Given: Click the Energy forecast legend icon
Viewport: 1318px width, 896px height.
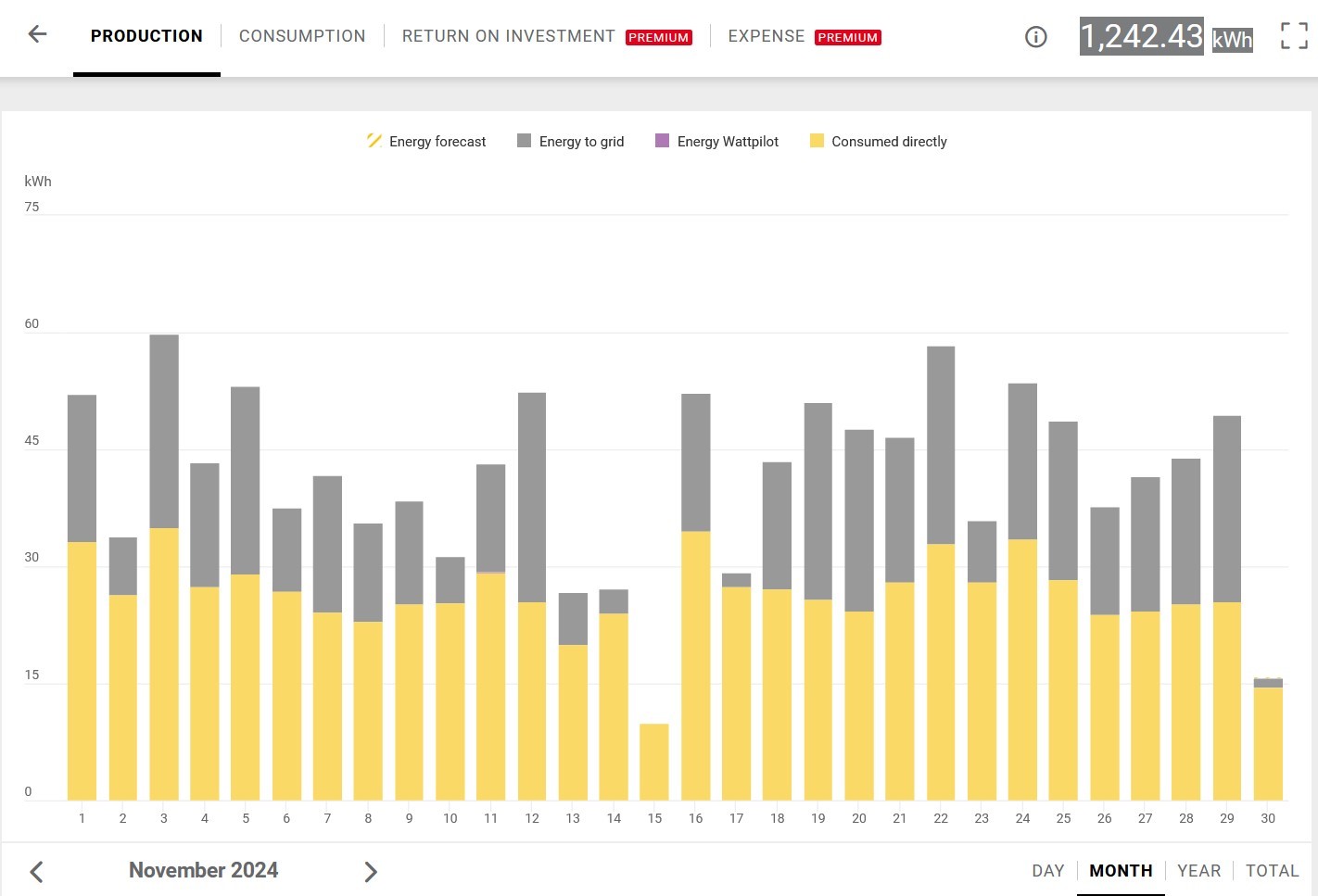Looking at the screenshot, I should (x=374, y=141).
